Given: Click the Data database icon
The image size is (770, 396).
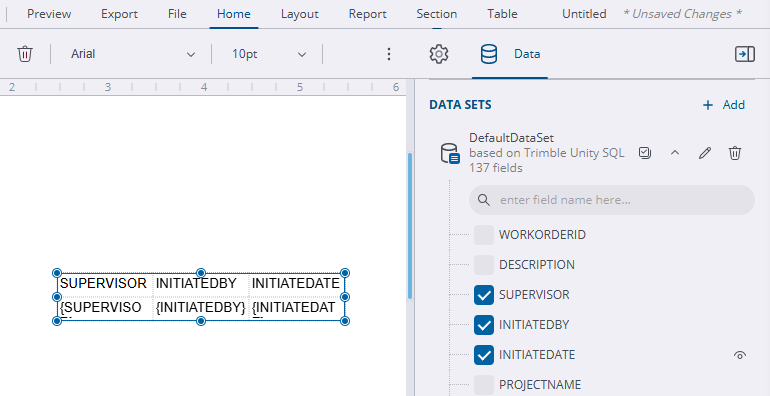Looking at the screenshot, I should (489, 54).
